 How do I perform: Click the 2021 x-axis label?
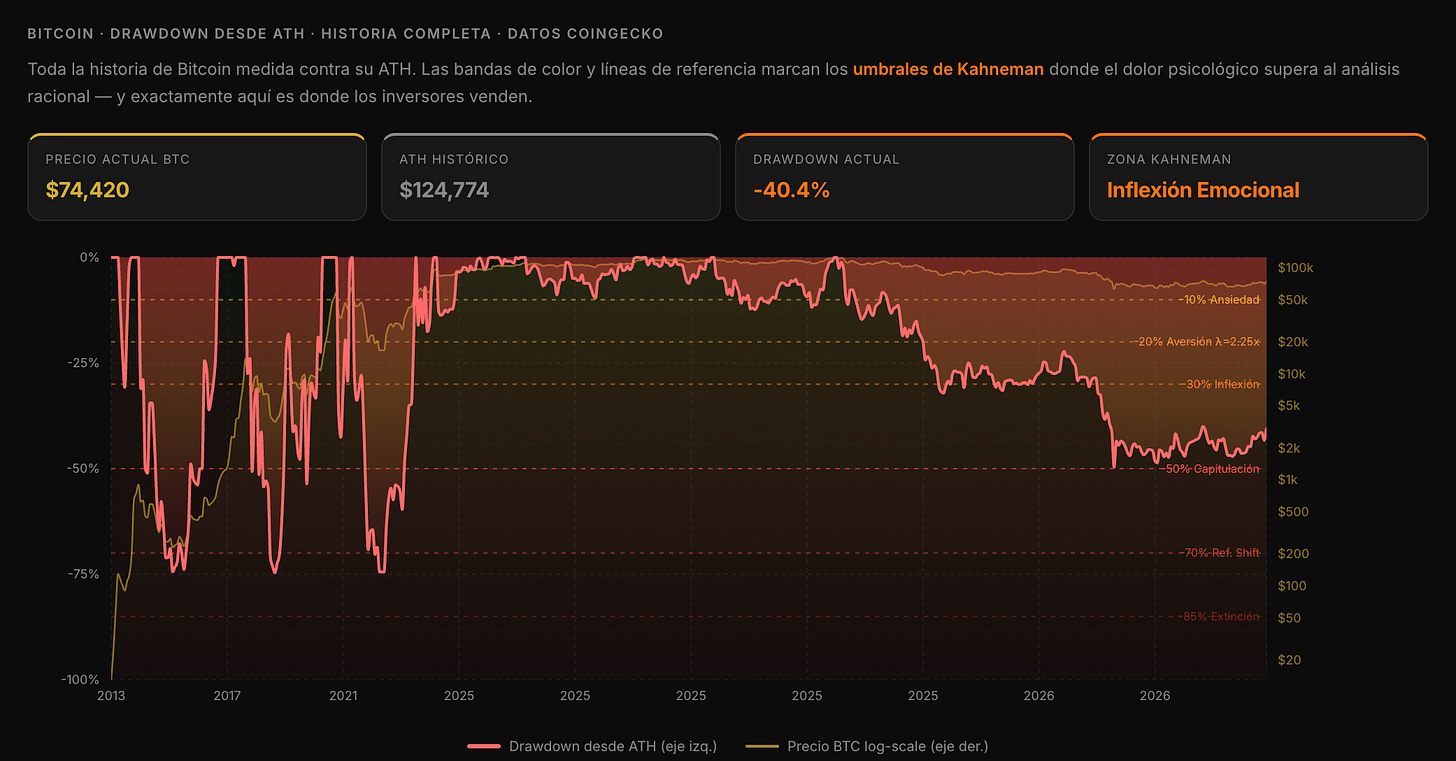point(343,695)
